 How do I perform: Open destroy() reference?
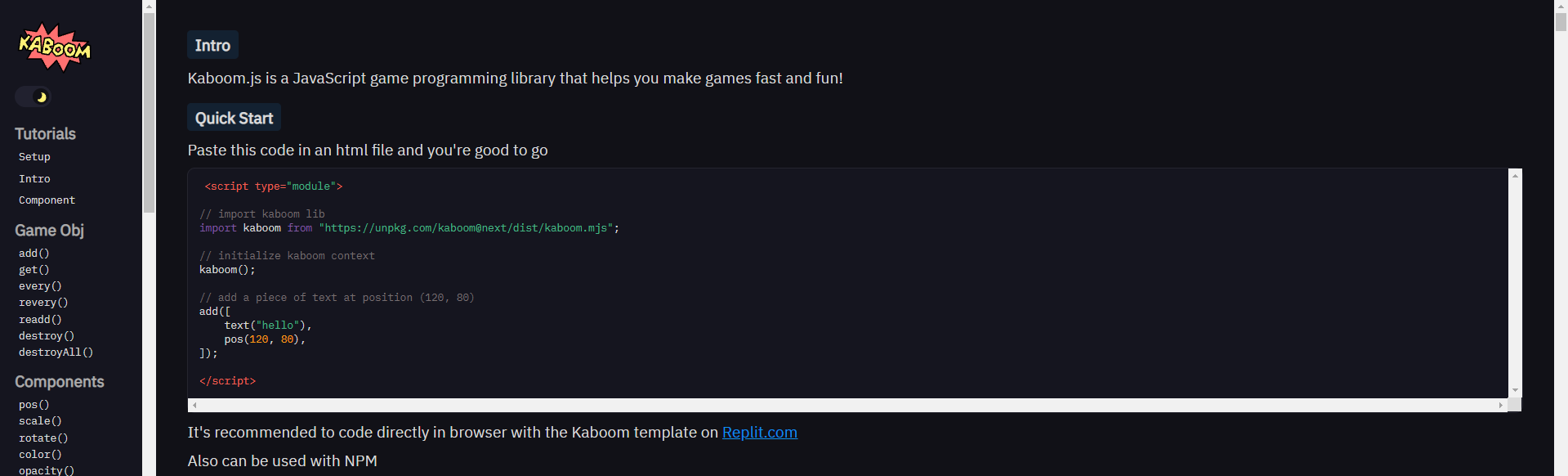pyautogui.click(x=47, y=335)
